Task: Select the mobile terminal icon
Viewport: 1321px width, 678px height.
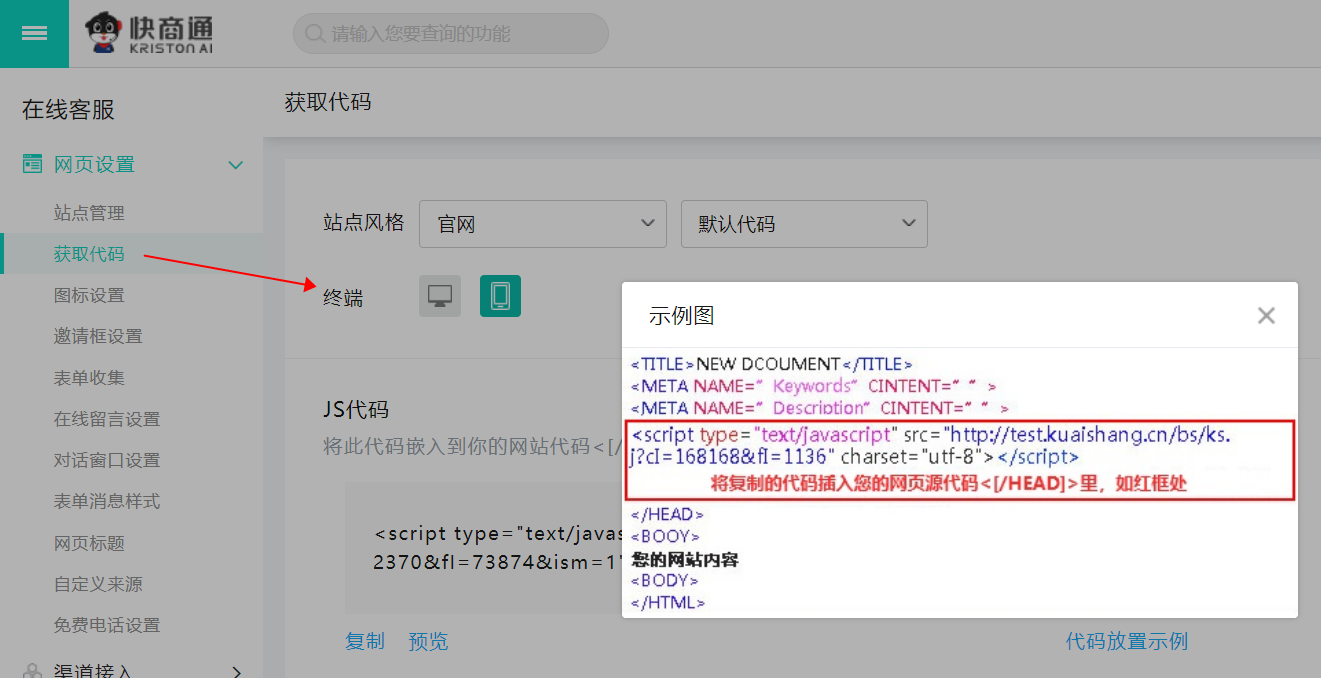Action: pyautogui.click(x=500, y=296)
